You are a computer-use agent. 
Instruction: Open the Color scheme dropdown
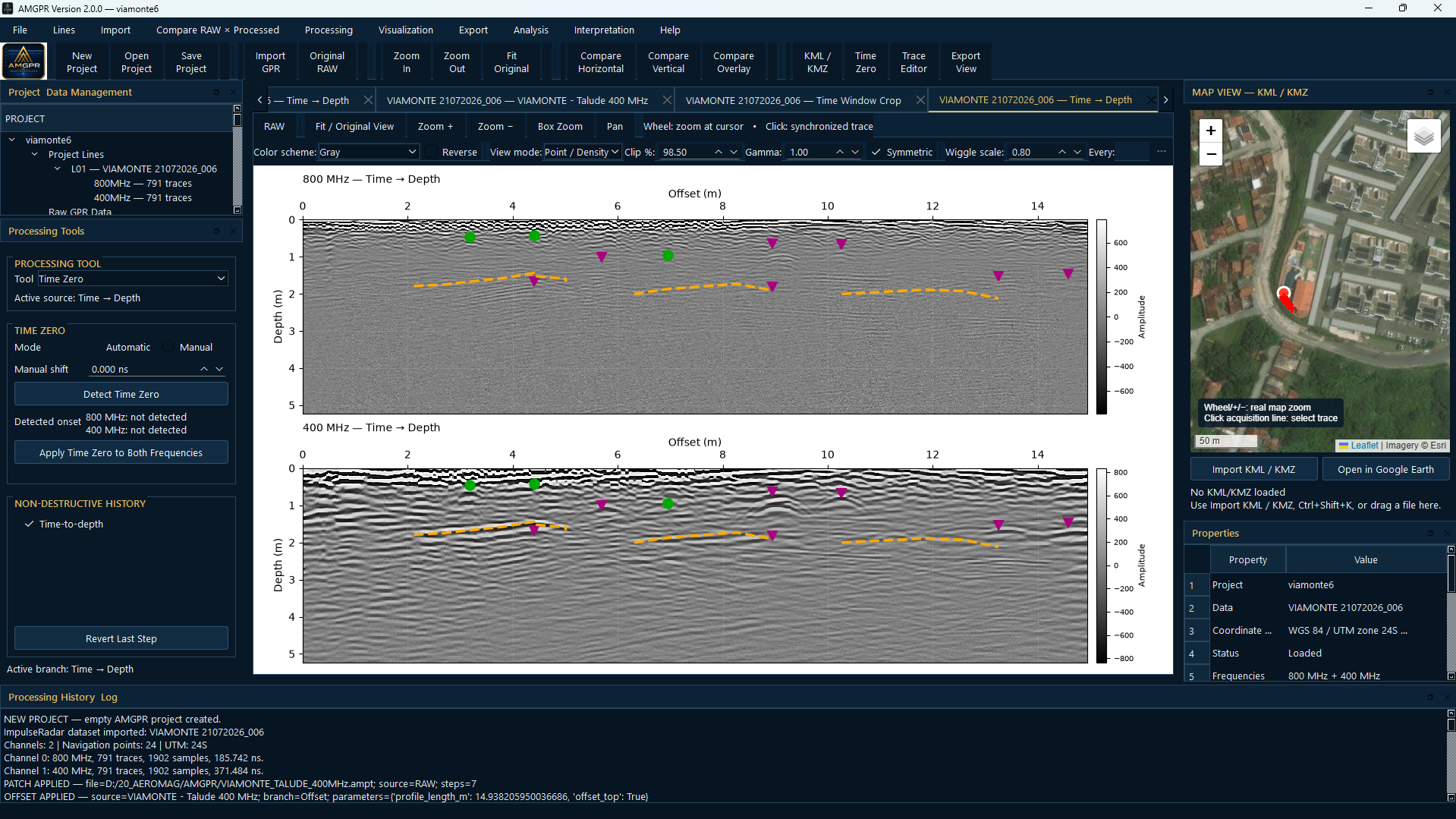coord(368,152)
